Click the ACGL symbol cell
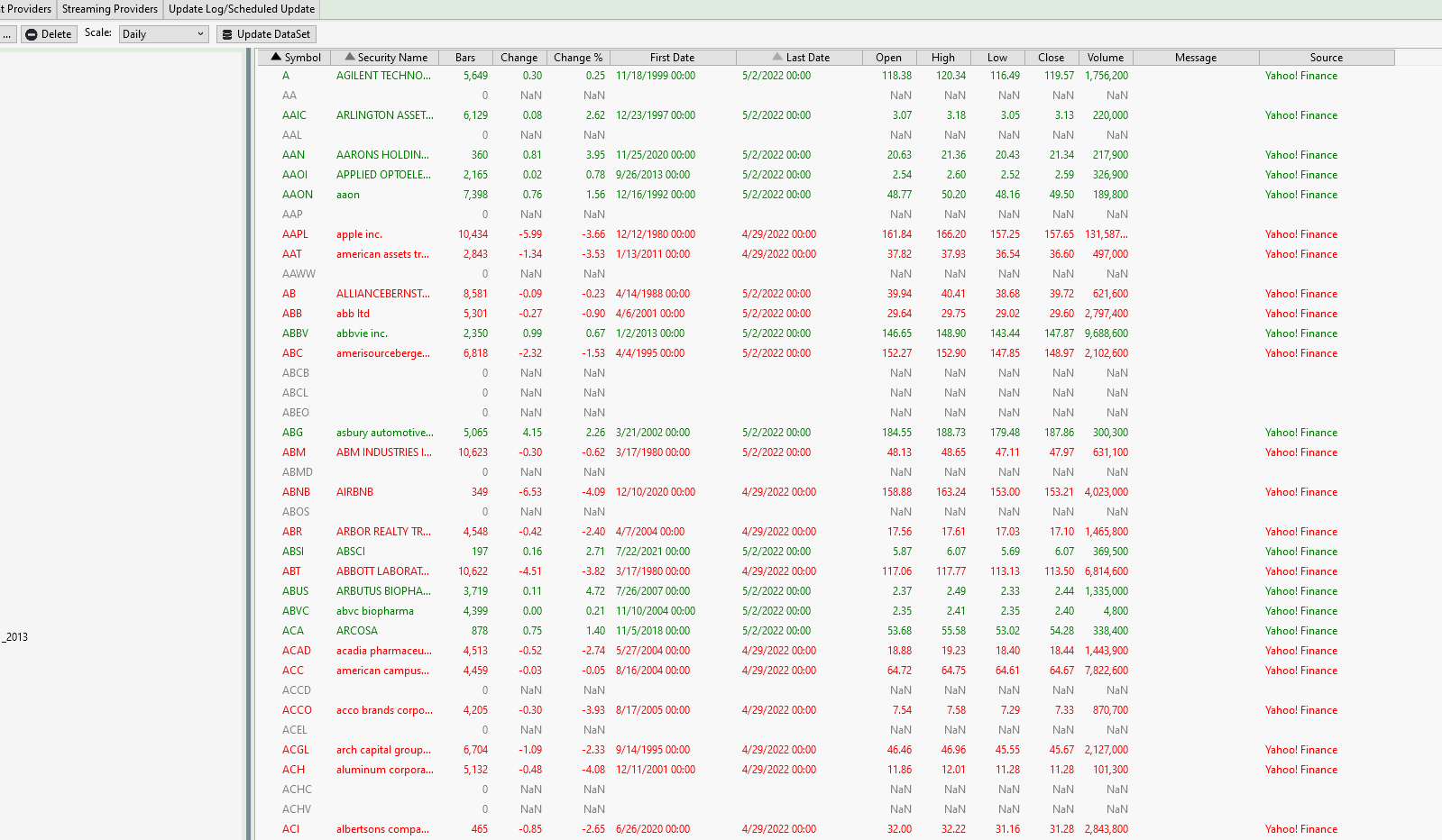 295,750
